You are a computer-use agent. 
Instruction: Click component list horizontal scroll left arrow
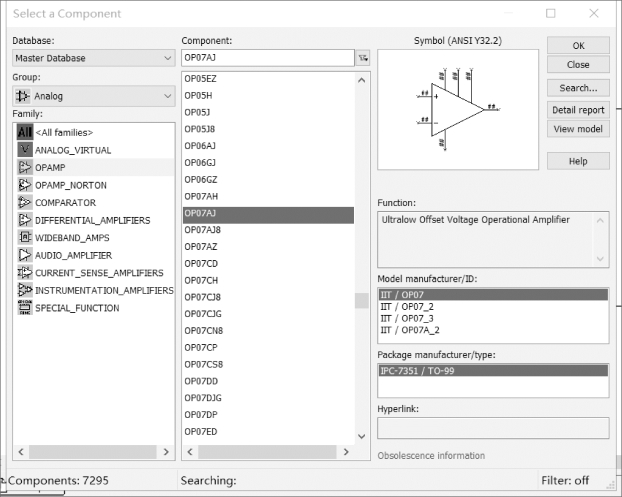(190, 452)
